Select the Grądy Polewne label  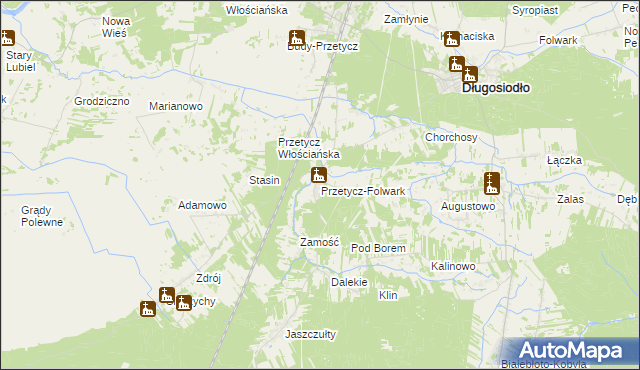[42, 216]
